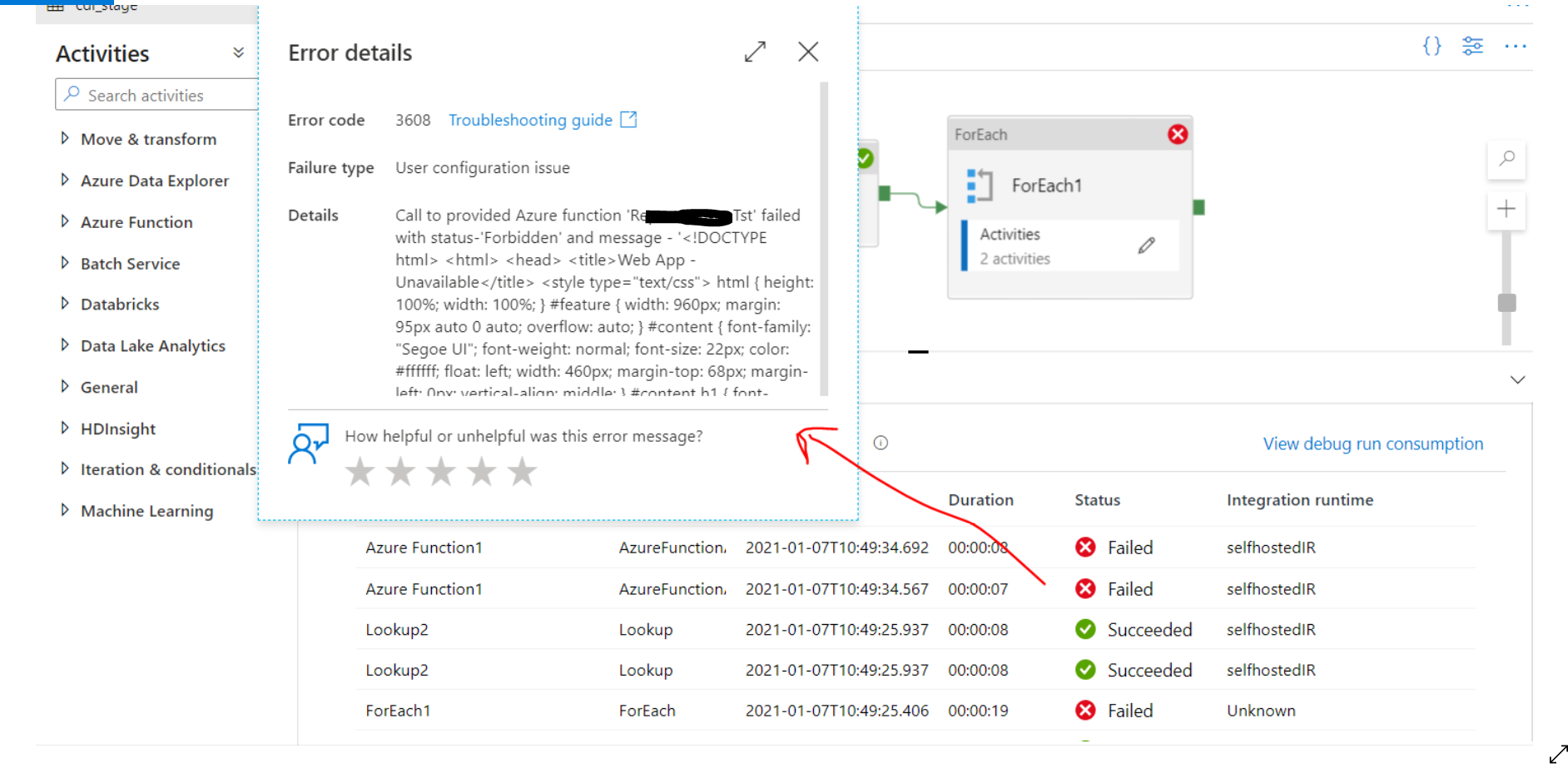This screenshot has width=1568, height=768.
Task: Zoom in the canvas with plus button
Action: 1506,209
